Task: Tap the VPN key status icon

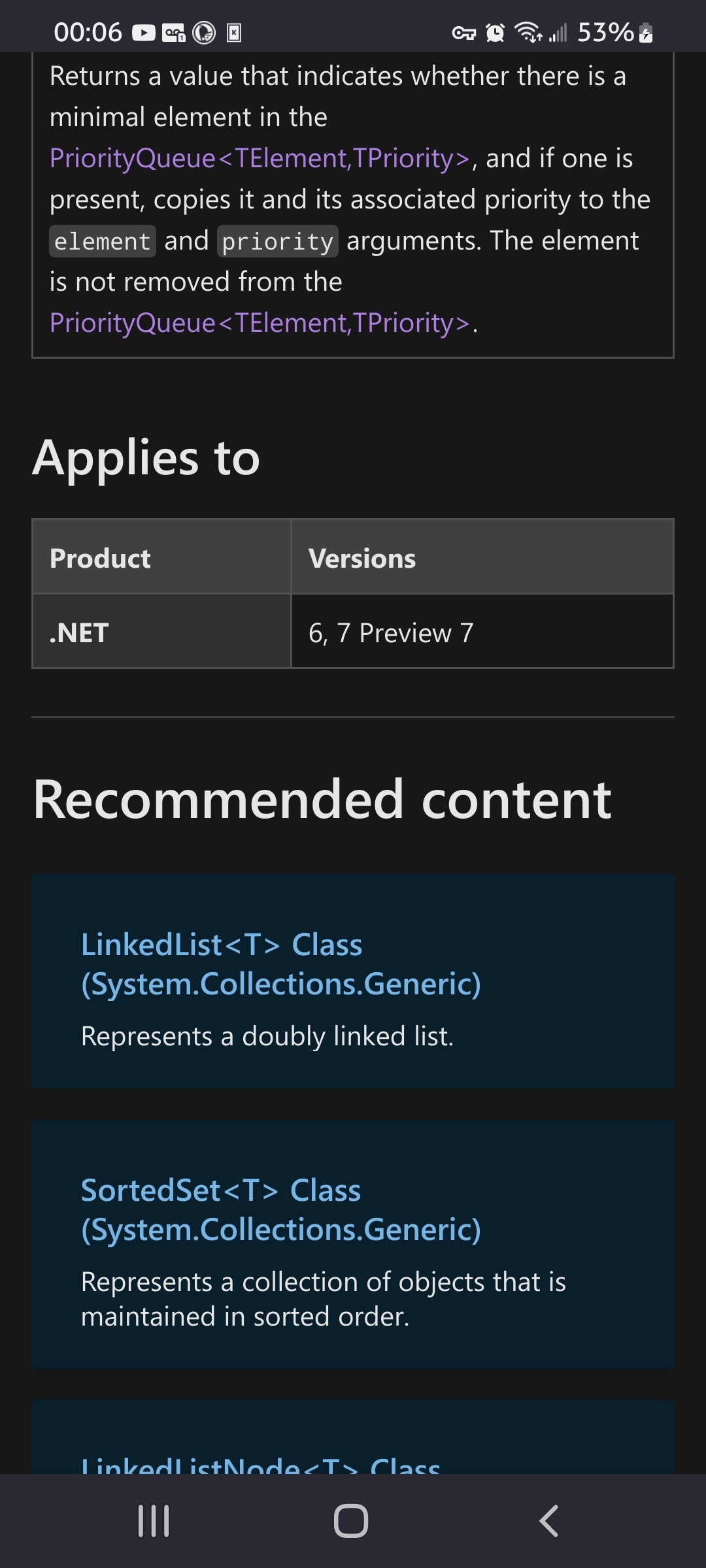Action: [x=463, y=33]
